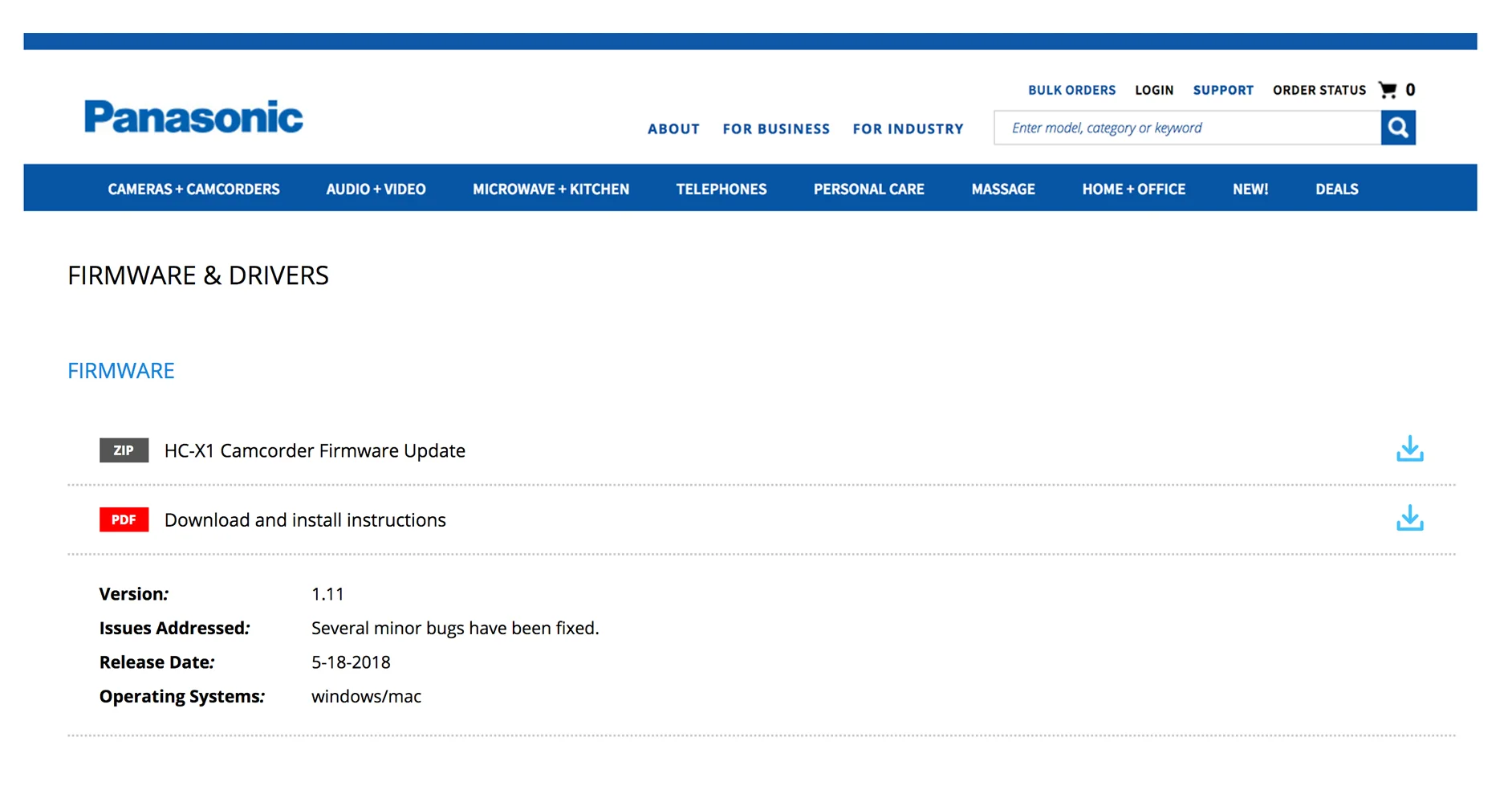
Task: Open the shopping cart icon
Action: tap(1388, 89)
